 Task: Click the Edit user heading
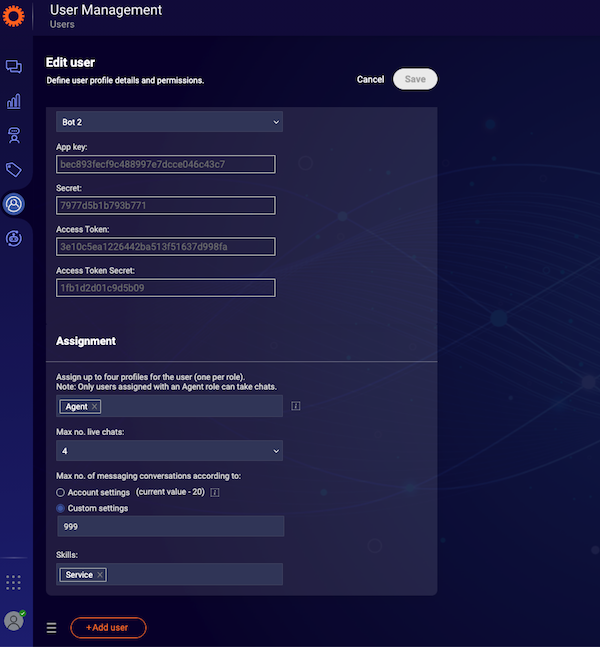pos(70,62)
